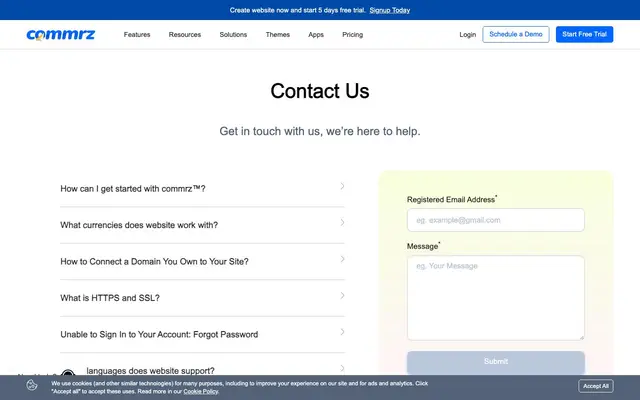Viewport: 640px width, 400px height.
Task: Click the Signup Today link
Action: (389, 10)
